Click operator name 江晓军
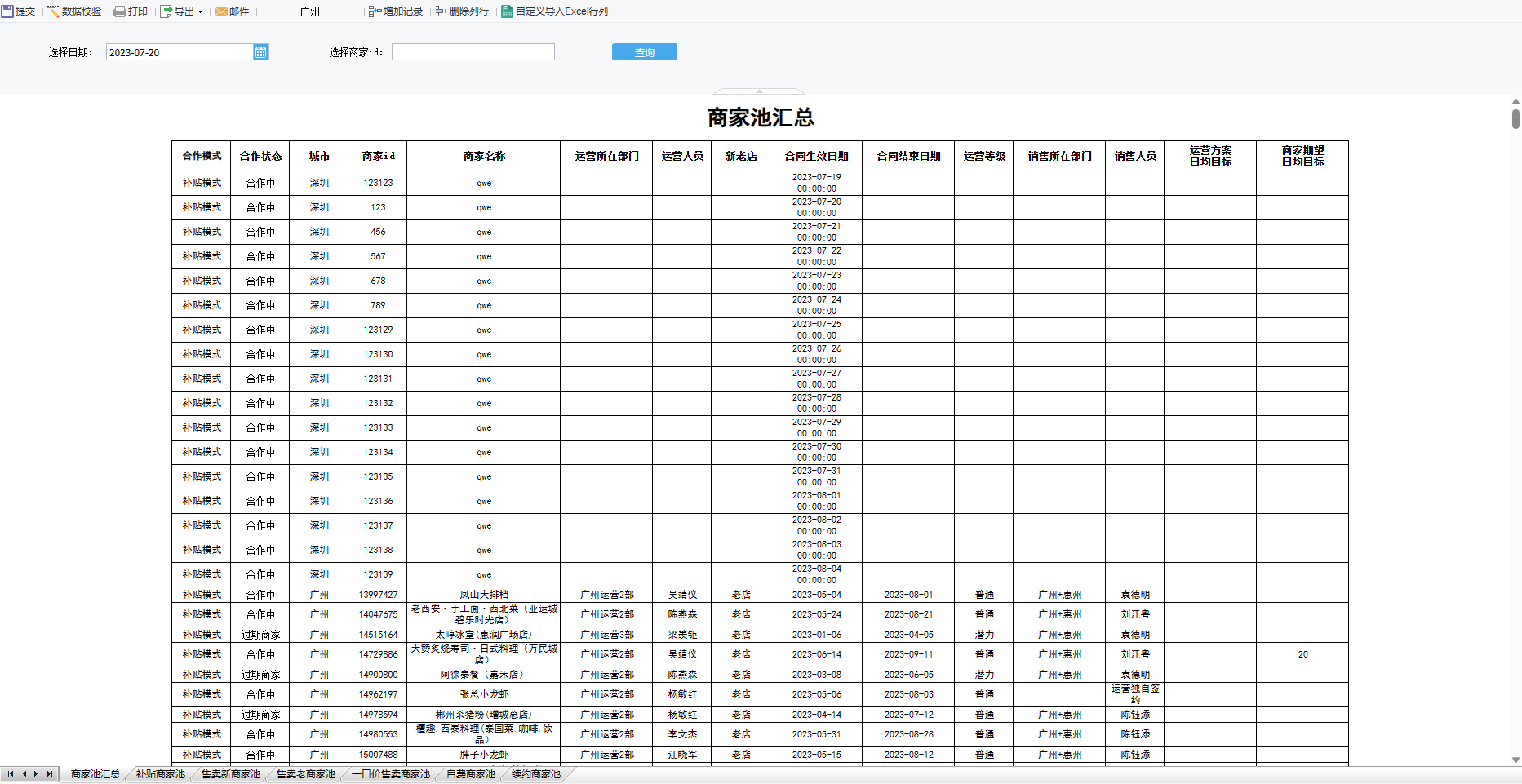1522x784 pixels. coord(682,755)
